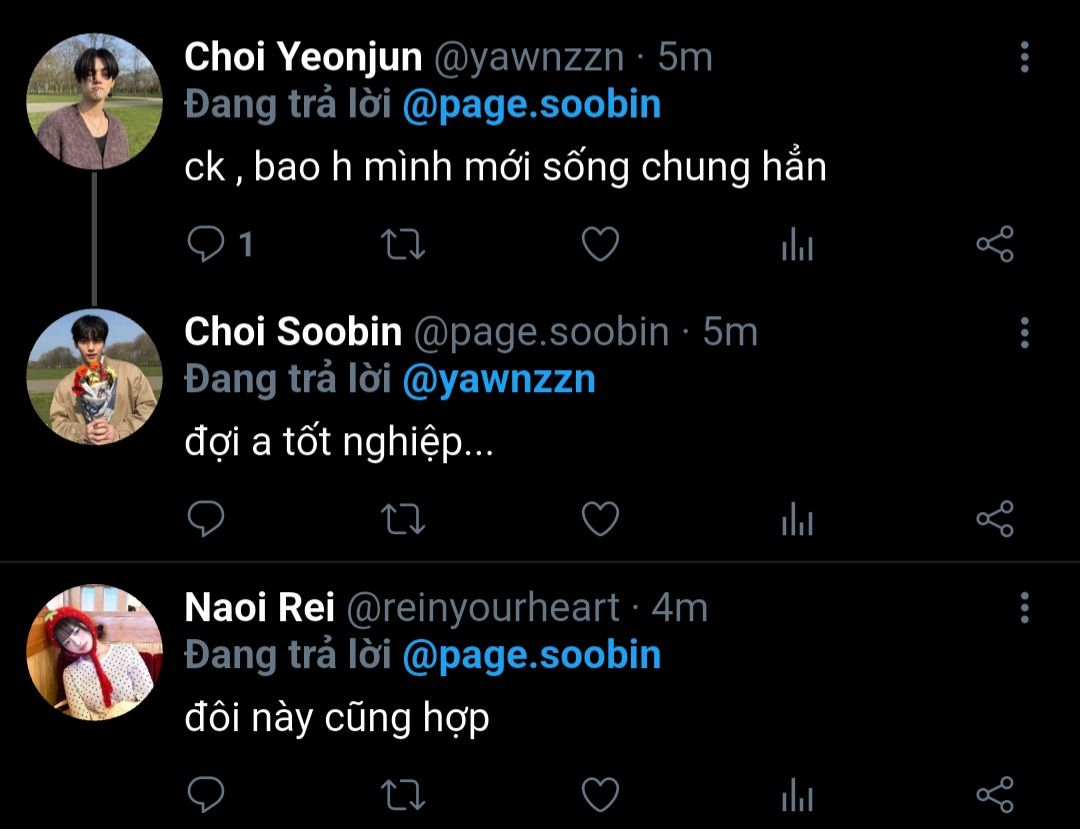Image resolution: width=1080 pixels, height=829 pixels.
Task: Reply to Naoi Rei's tweet
Action: tap(207, 794)
